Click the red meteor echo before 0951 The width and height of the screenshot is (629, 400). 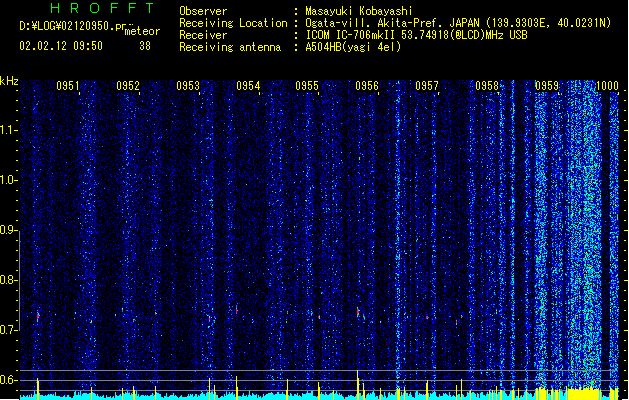pyautogui.click(x=38, y=316)
